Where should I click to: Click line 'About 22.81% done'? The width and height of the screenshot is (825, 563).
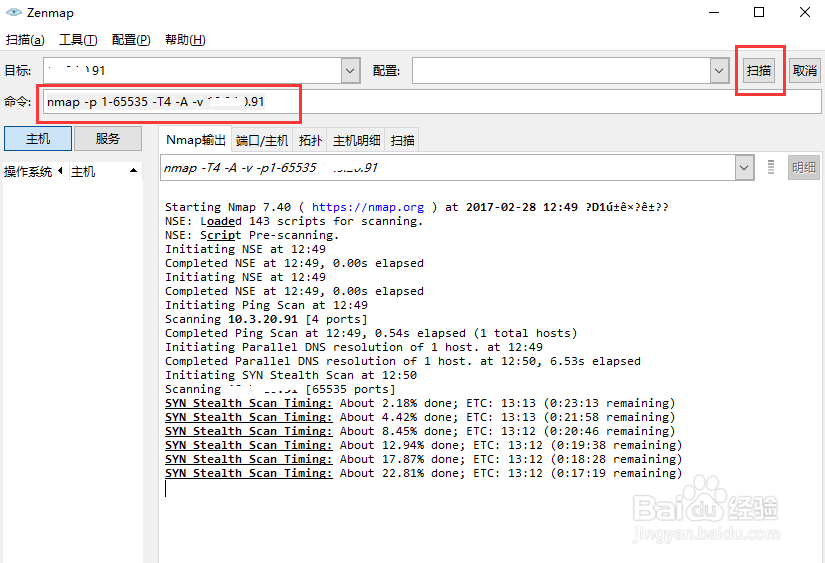424,474
